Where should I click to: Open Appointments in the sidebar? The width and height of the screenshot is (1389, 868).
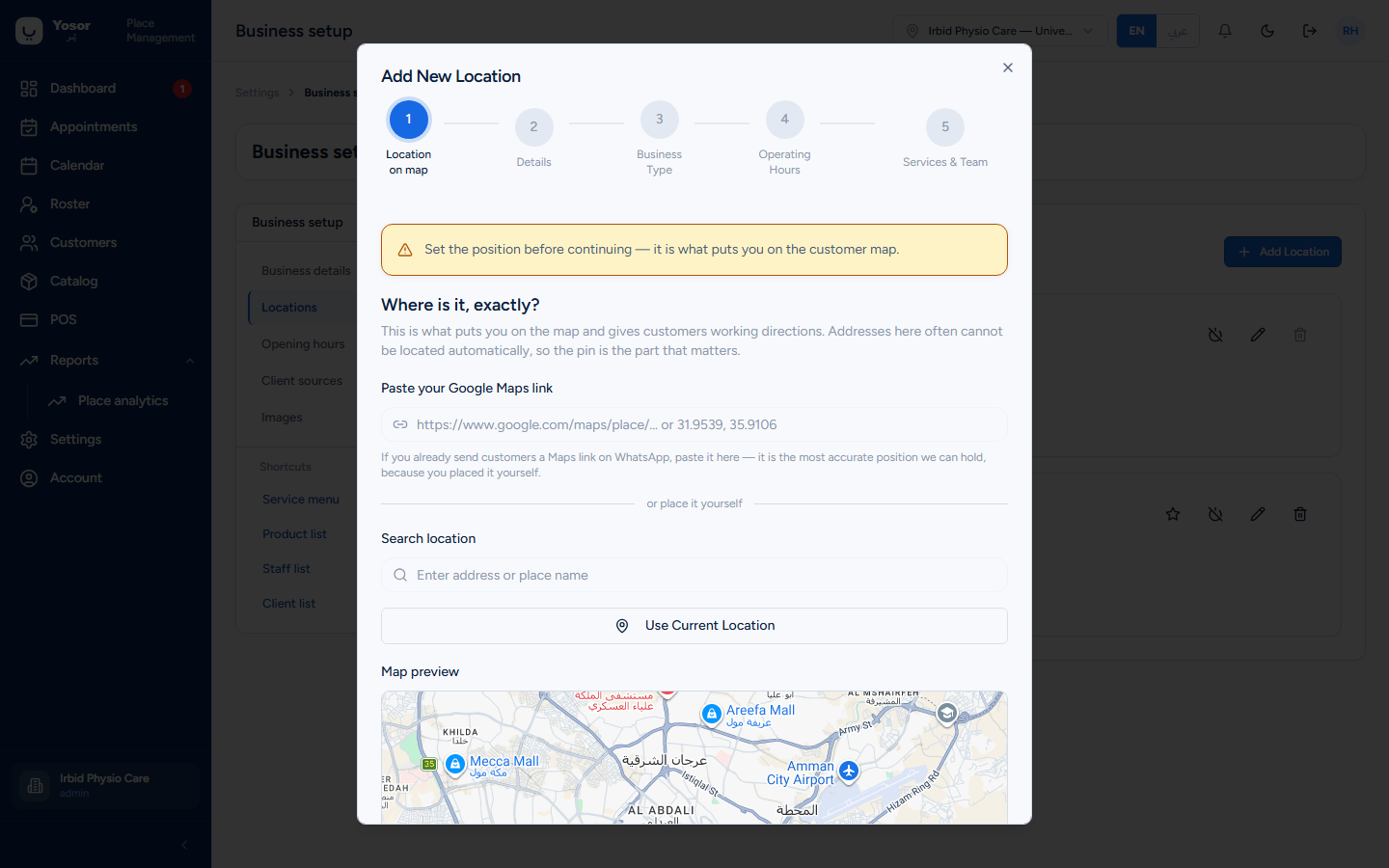pos(105,126)
